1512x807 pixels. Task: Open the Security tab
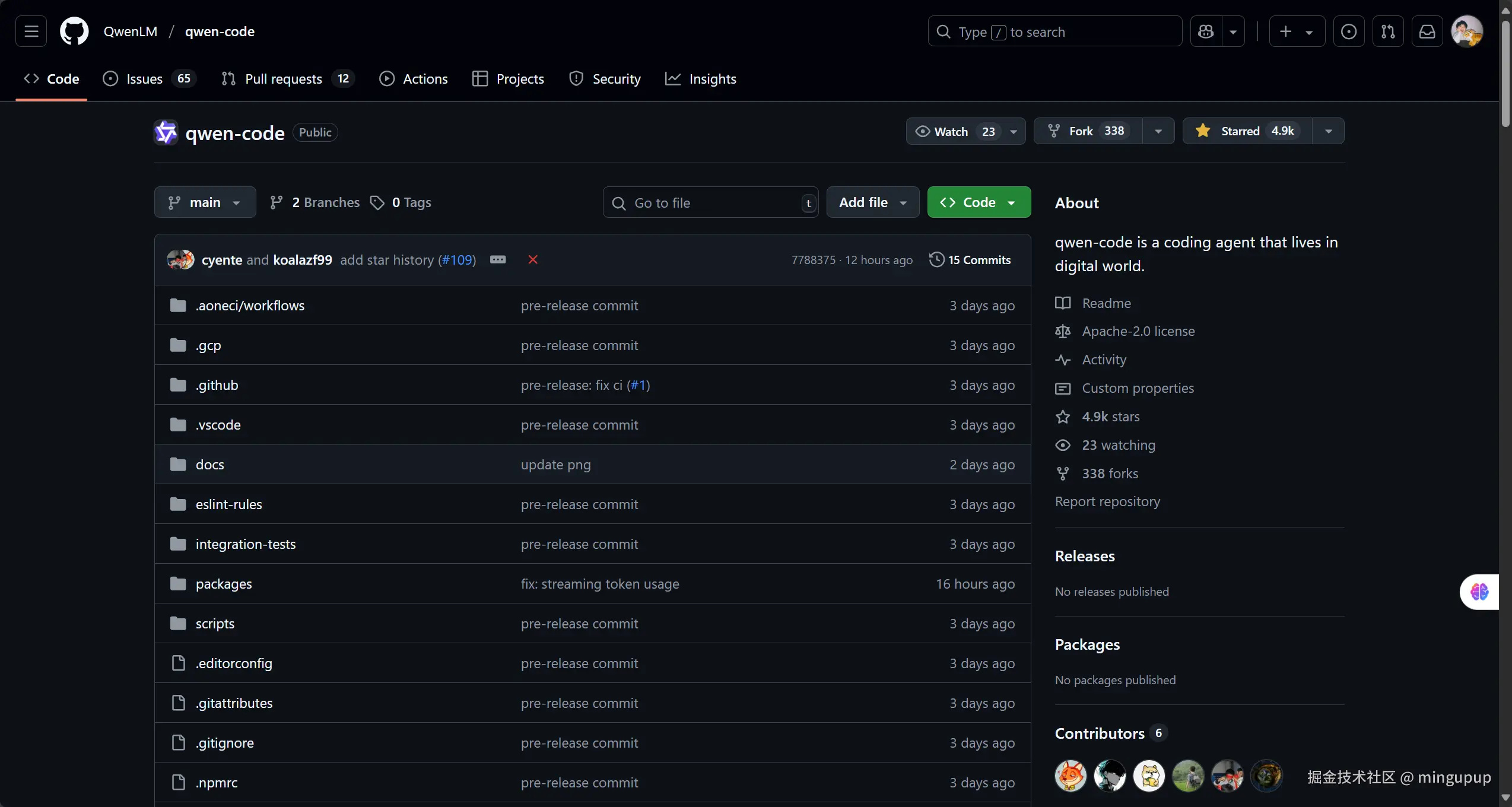point(605,79)
